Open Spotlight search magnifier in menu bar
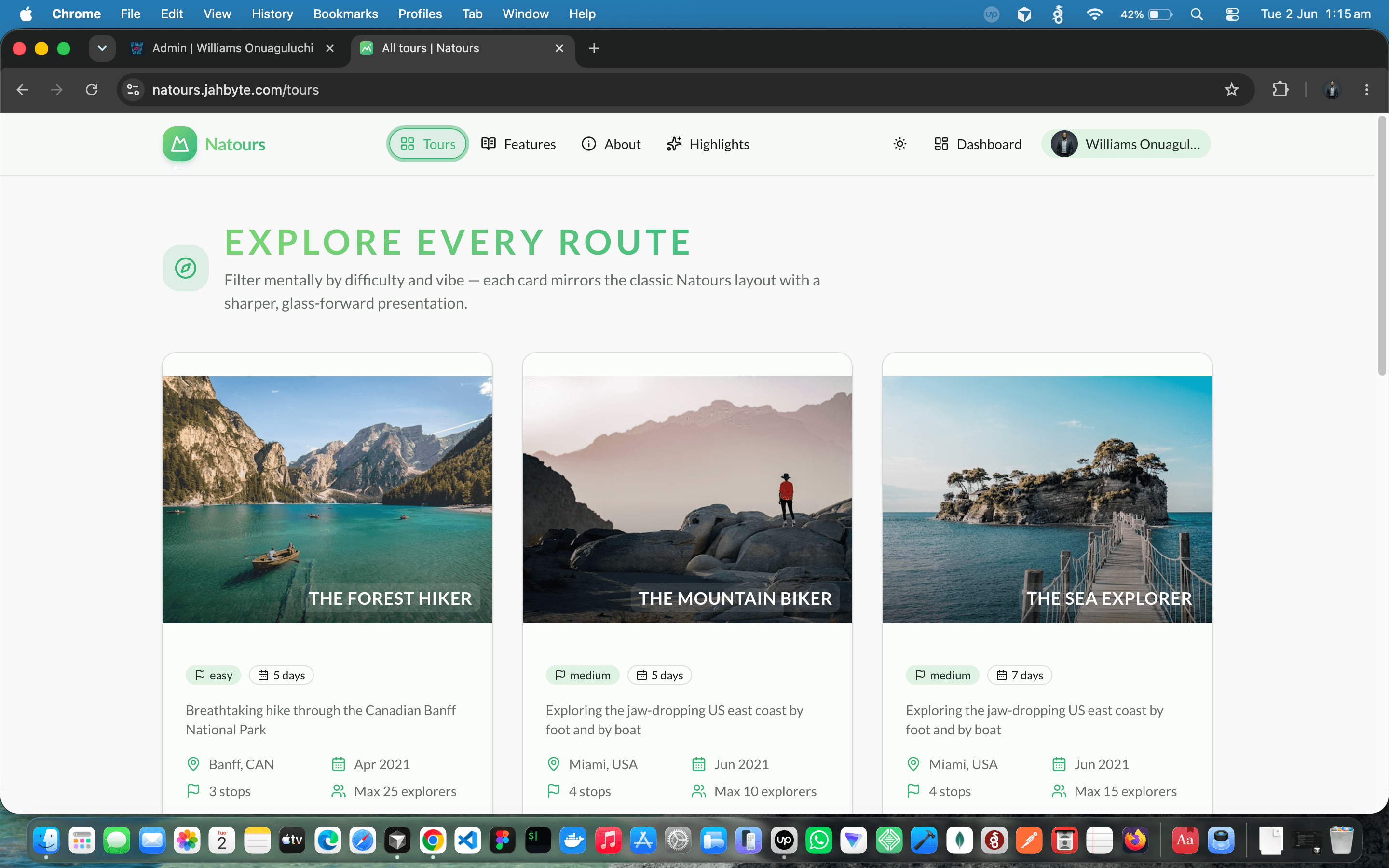Screen dimensions: 1389x868 (x=1197, y=14)
